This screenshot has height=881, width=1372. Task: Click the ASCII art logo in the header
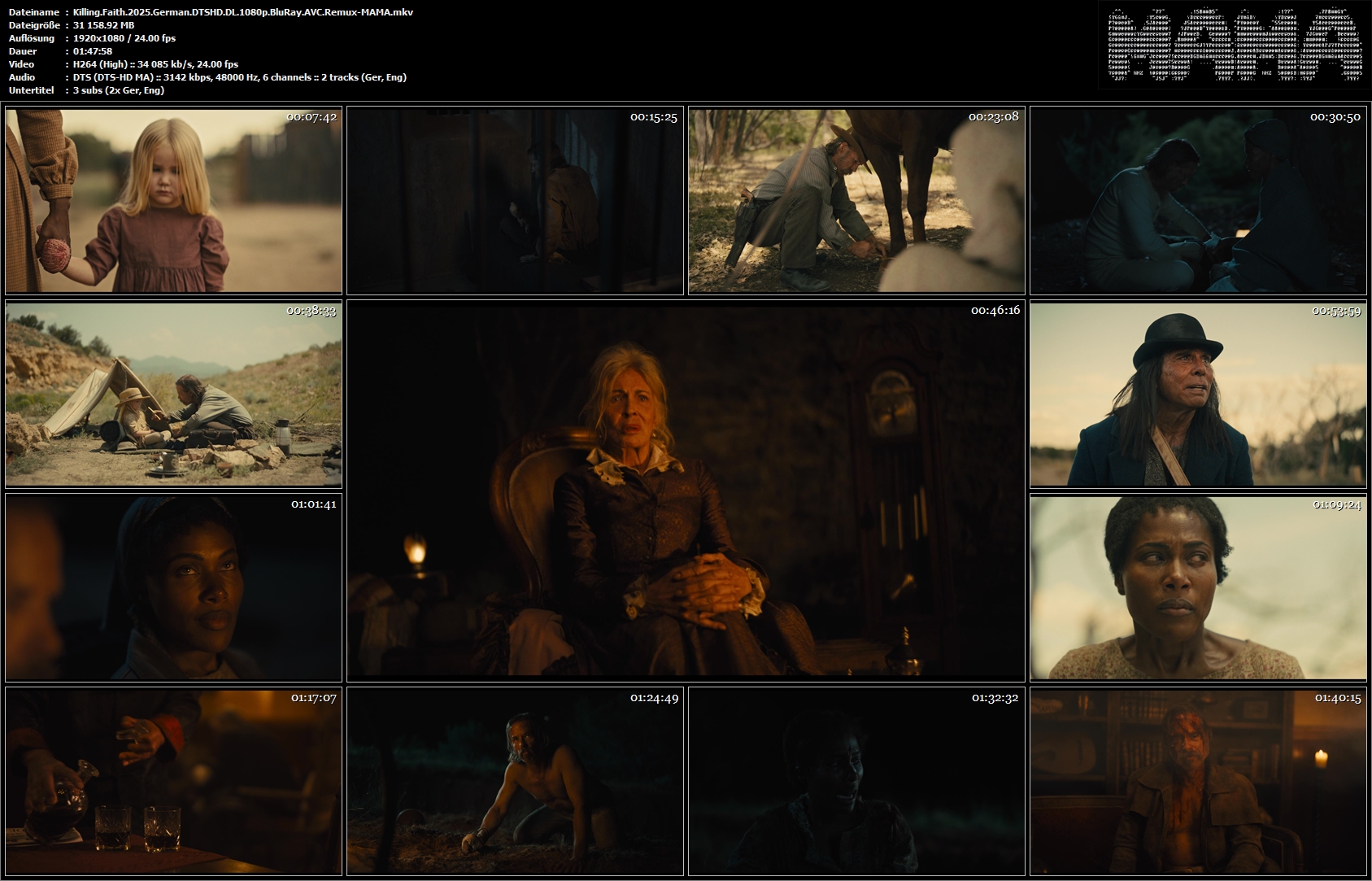1234,46
